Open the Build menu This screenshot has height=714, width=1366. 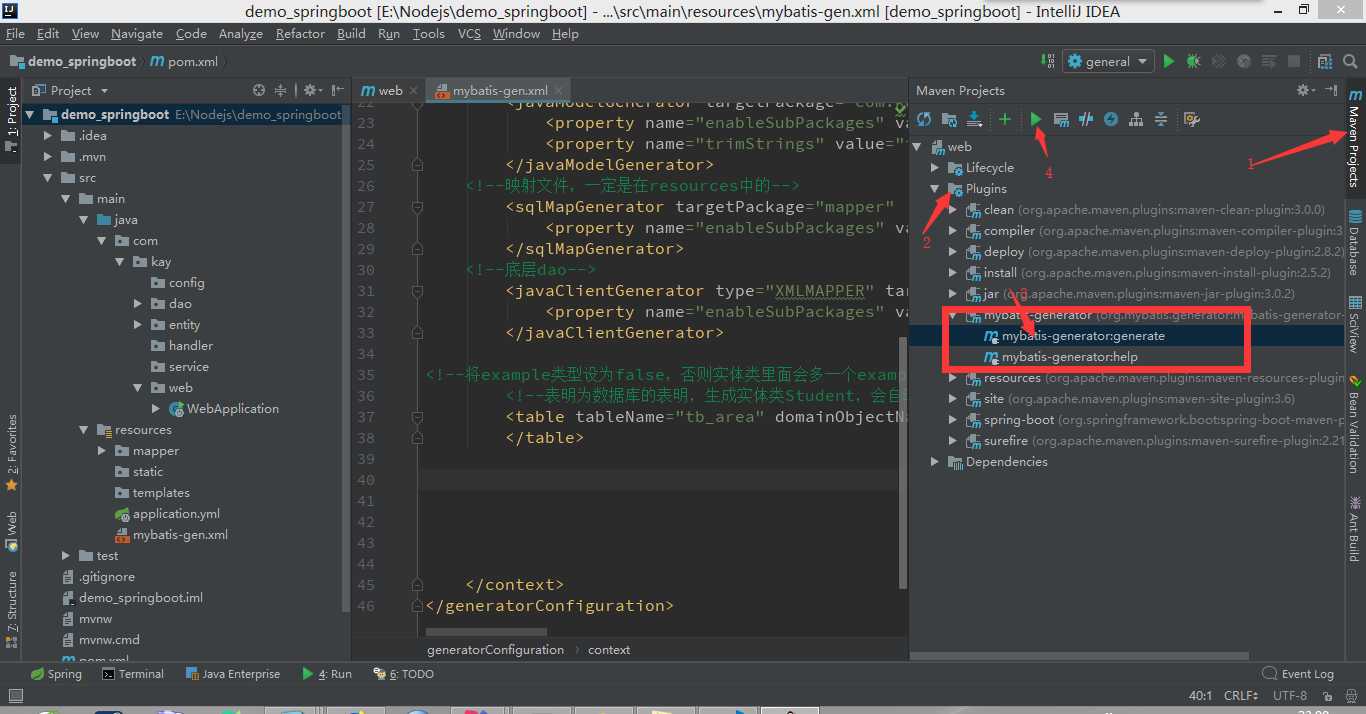351,33
